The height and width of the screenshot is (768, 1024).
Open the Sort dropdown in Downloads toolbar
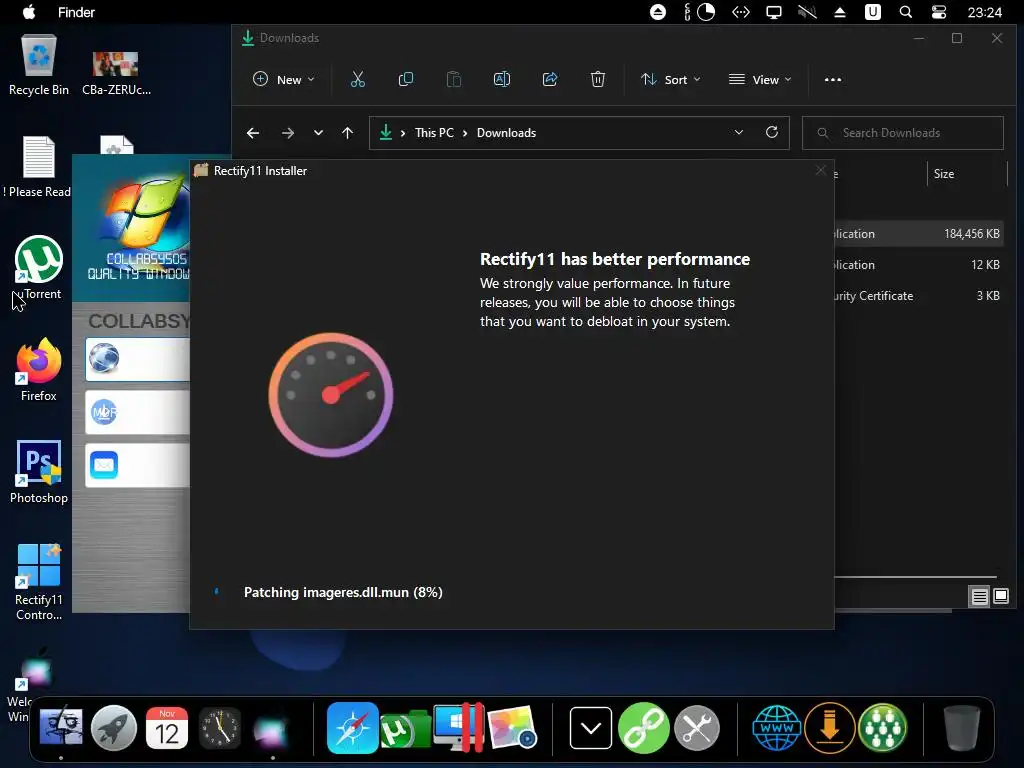click(x=671, y=80)
